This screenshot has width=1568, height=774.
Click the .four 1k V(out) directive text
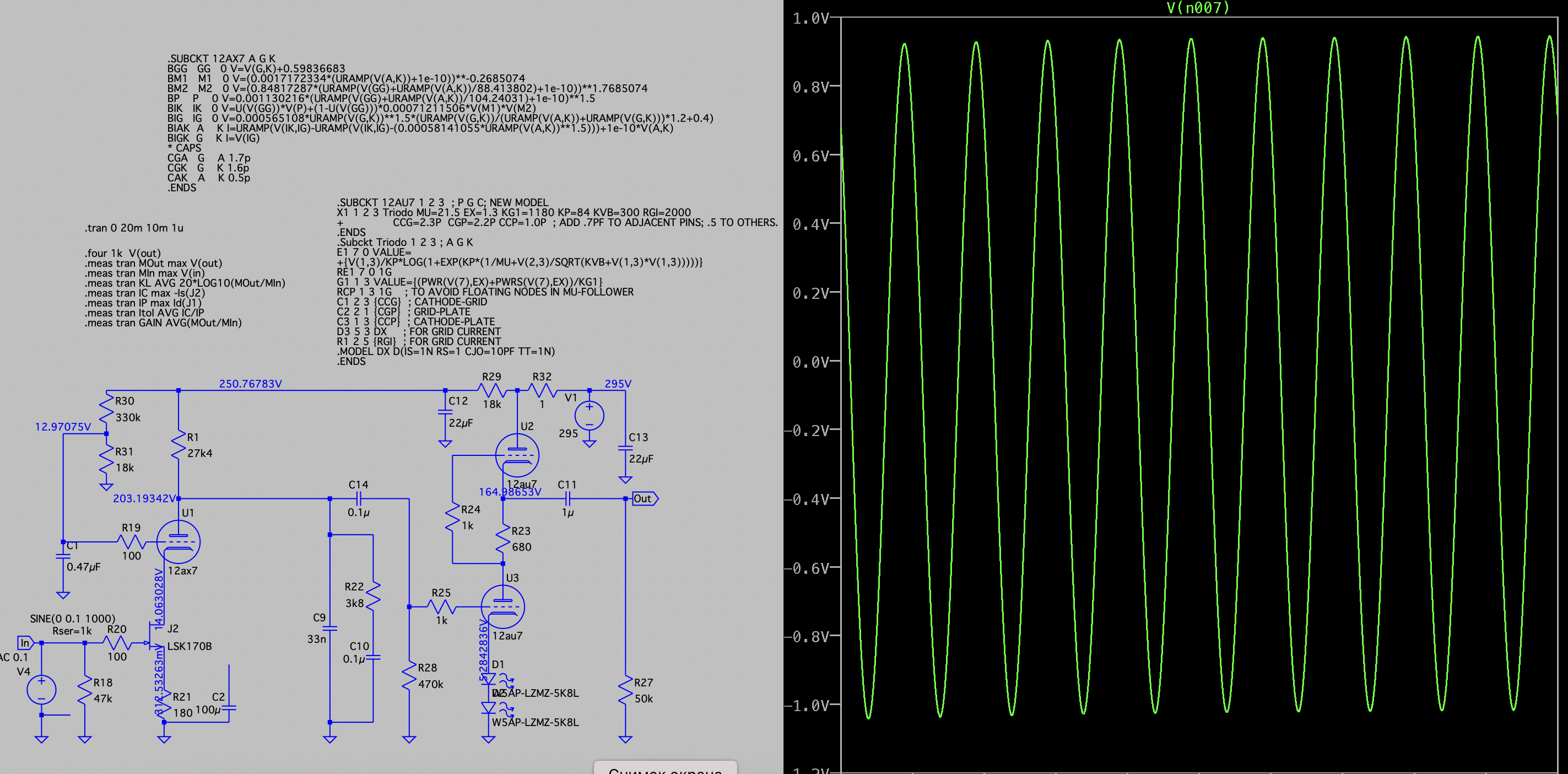pos(122,252)
